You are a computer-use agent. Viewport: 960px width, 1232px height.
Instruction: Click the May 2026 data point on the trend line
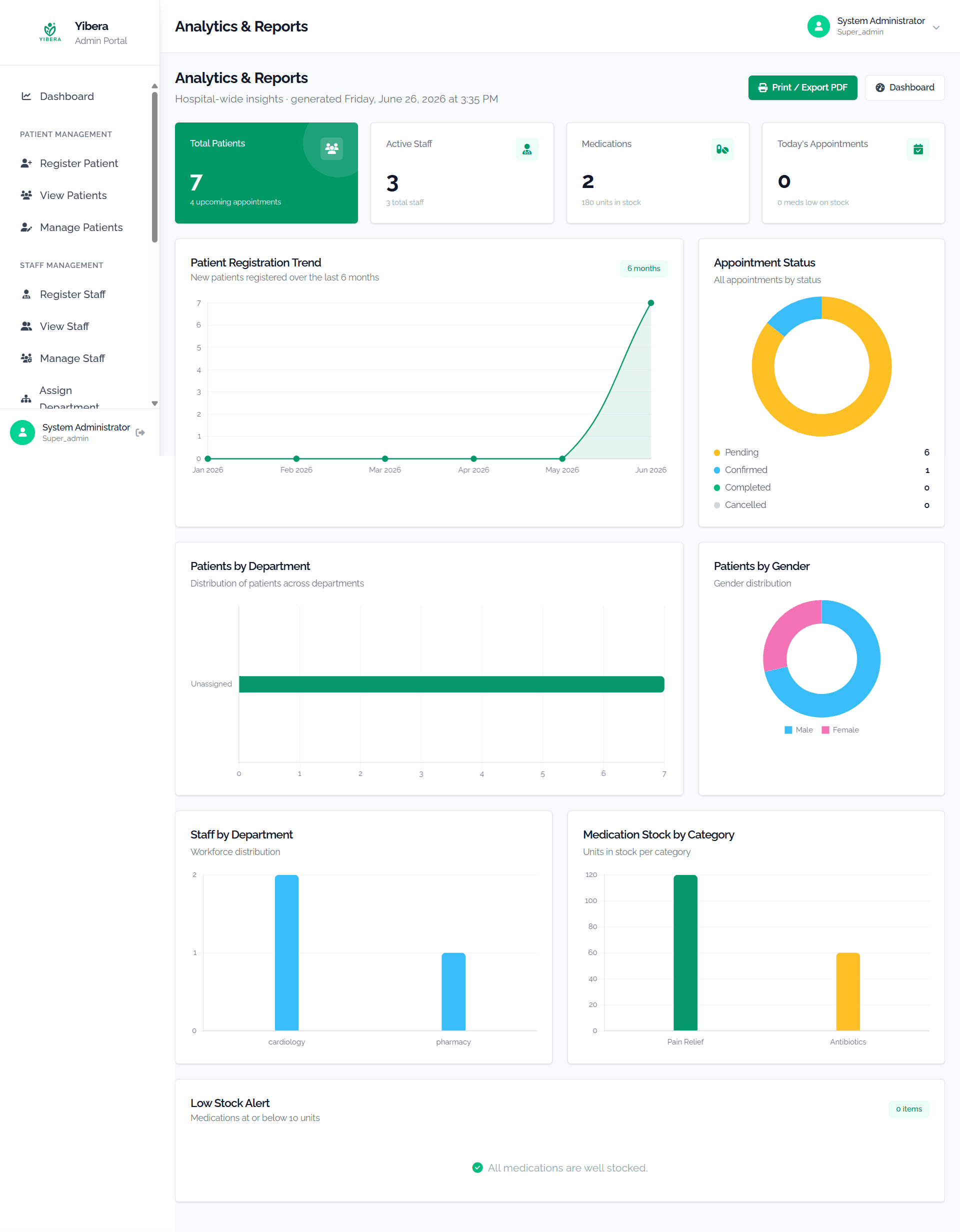(562, 459)
